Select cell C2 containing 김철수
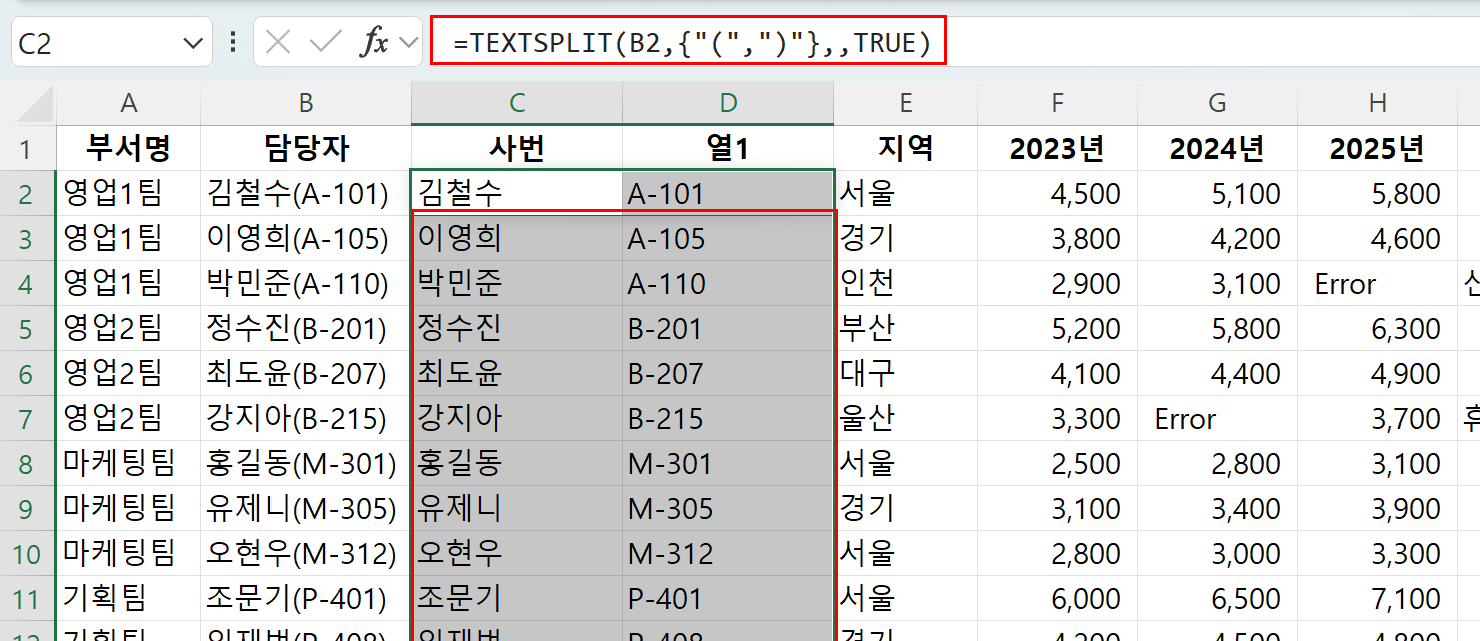 [x=517, y=194]
